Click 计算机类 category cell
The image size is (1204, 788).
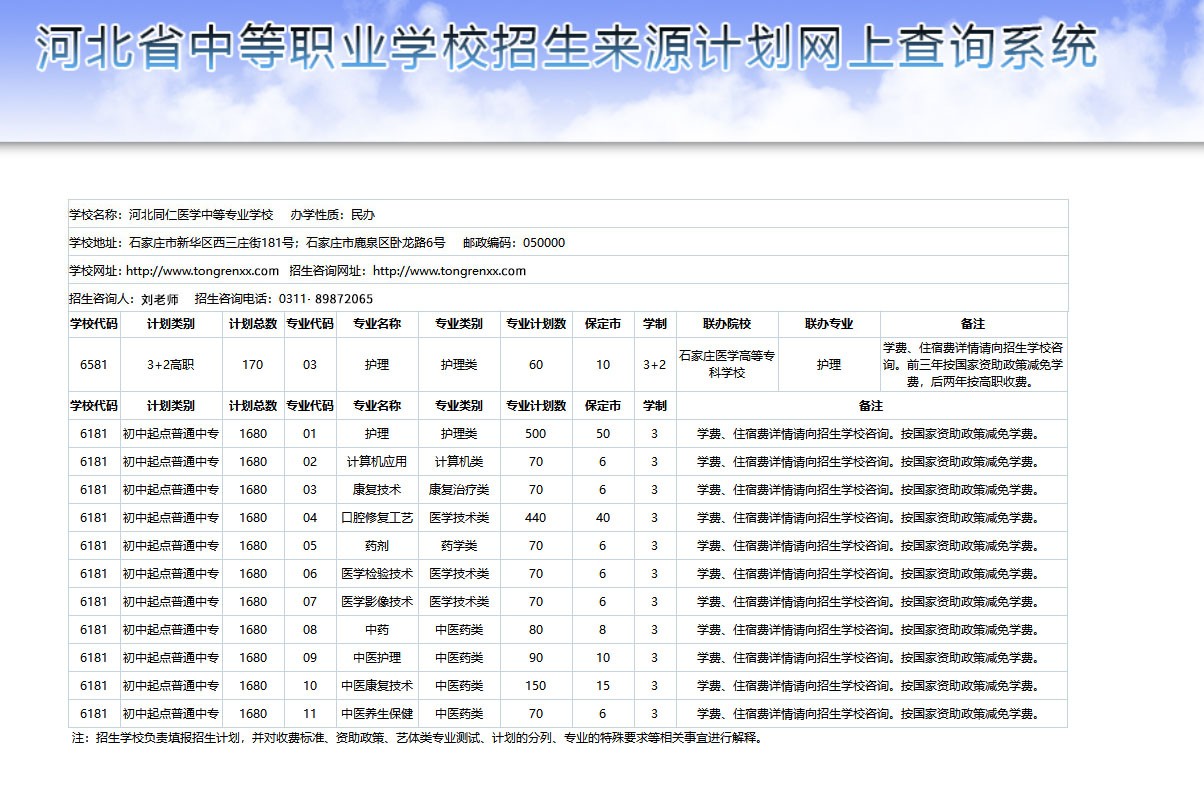coord(459,462)
